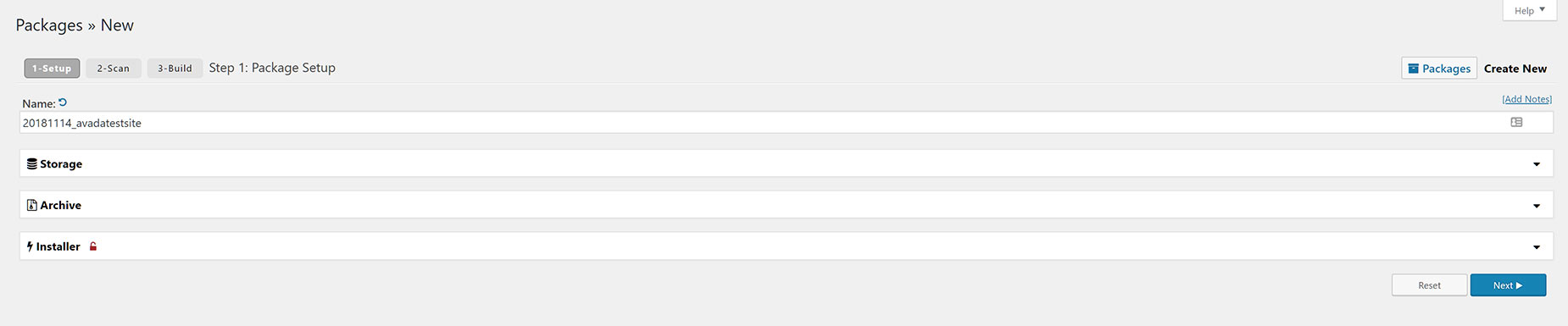Expand the Installer panel arrow

click(x=1537, y=247)
